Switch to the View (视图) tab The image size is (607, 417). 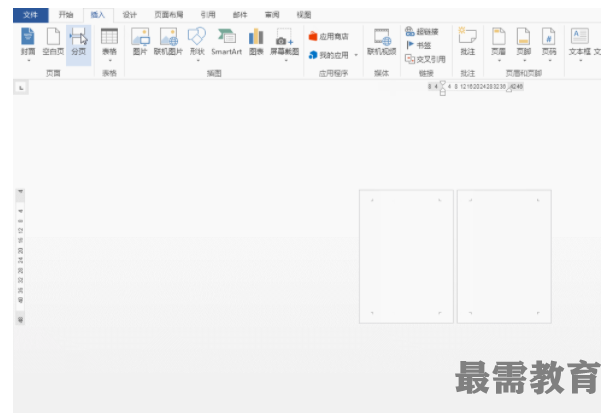click(x=304, y=15)
